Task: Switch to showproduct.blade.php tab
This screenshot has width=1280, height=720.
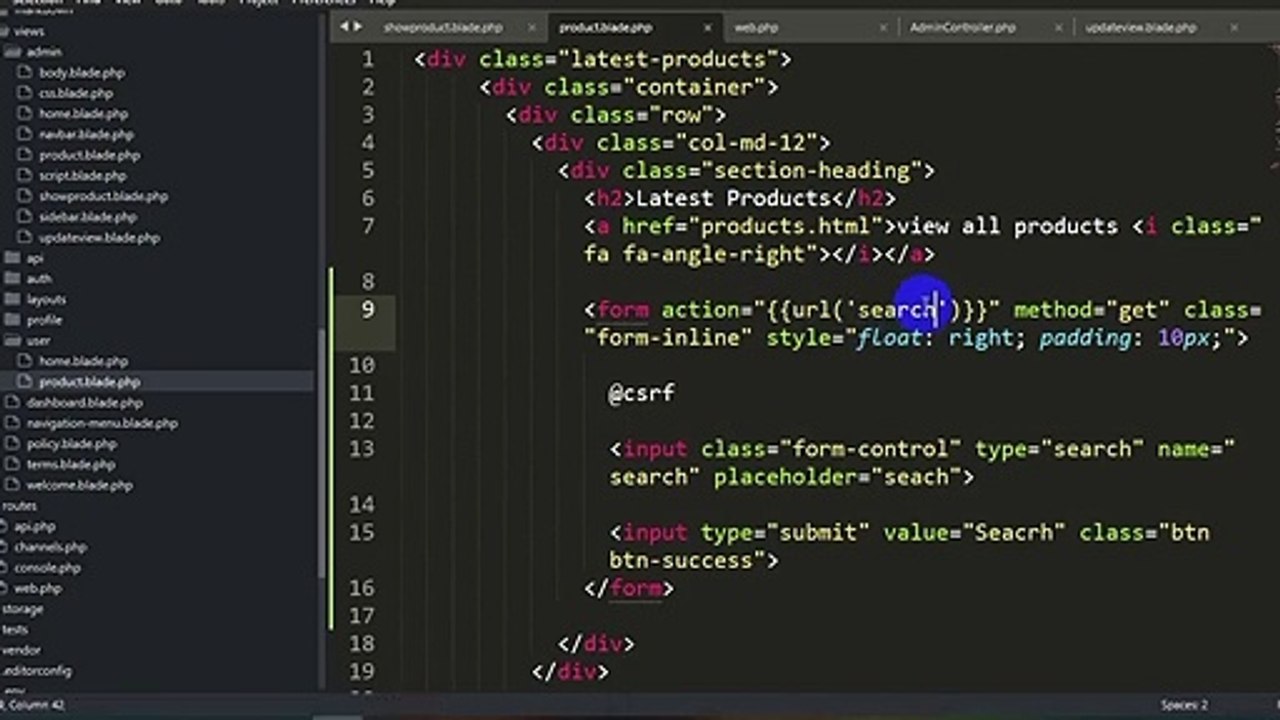Action: (x=443, y=28)
